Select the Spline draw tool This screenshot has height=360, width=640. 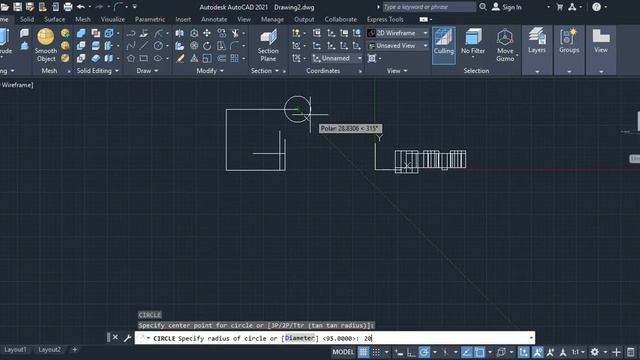click(x=131, y=46)
